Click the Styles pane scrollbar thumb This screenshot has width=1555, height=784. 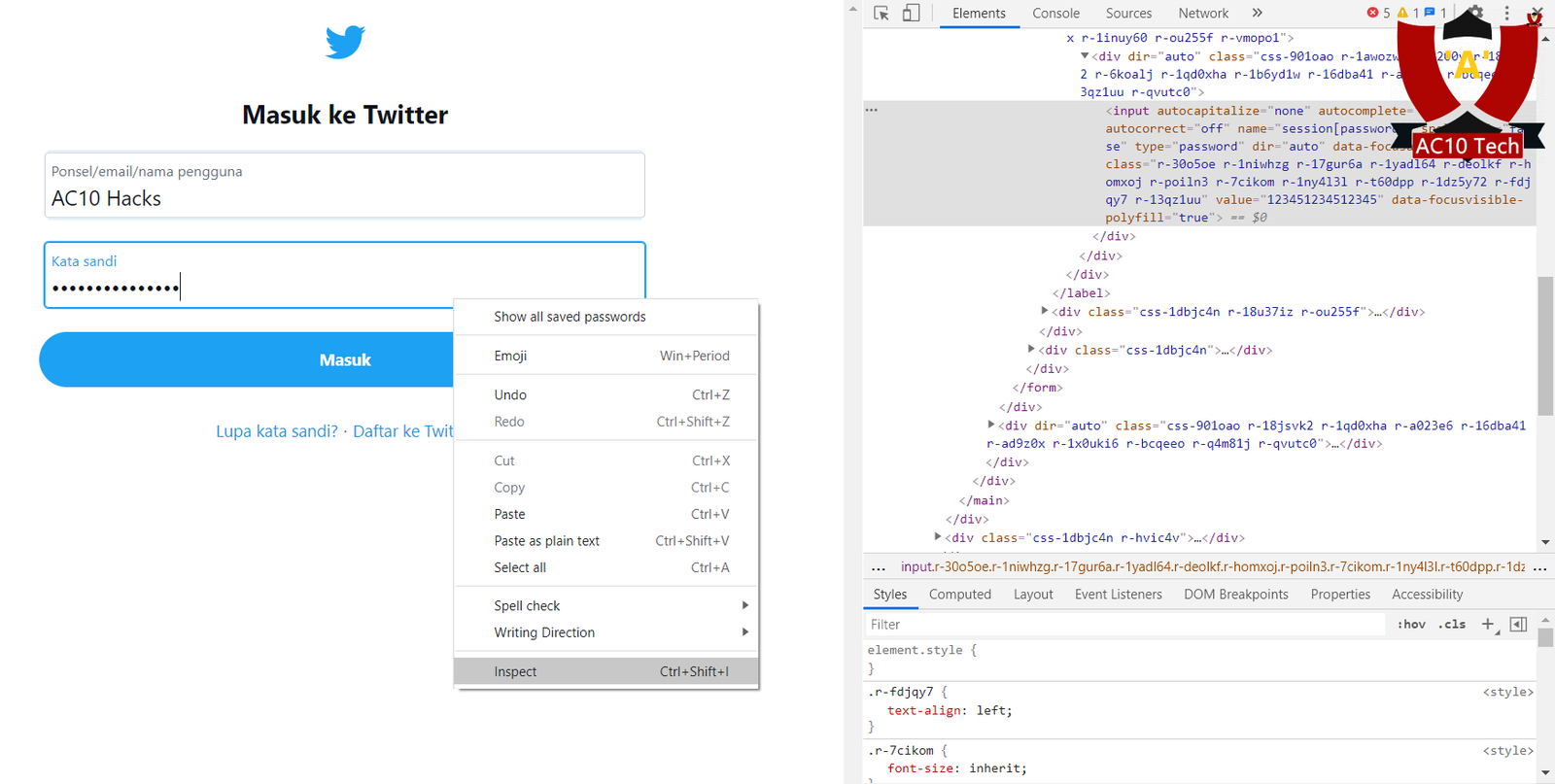(1545, 637)
